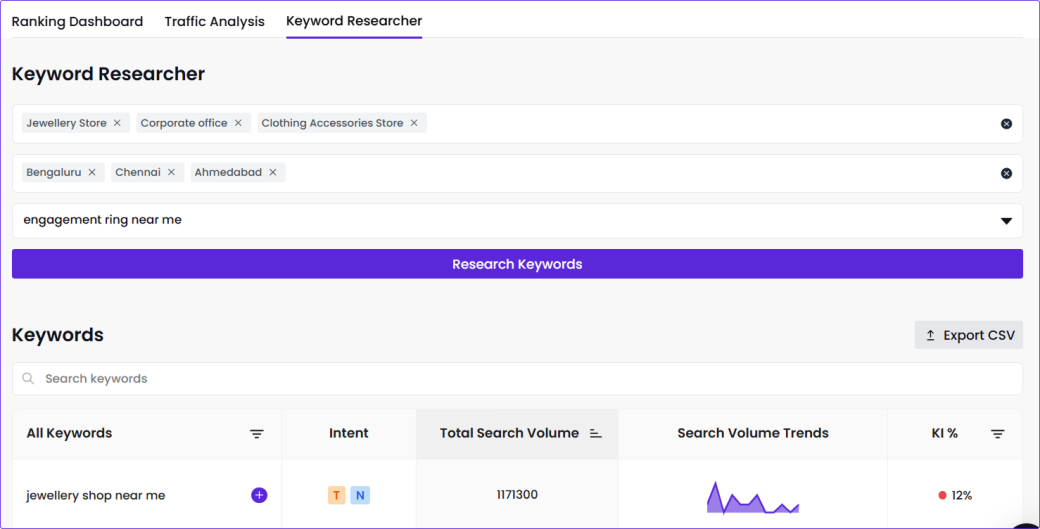The width and height of the screenshot is (1040, 529).
Task: Open the All Keywords filter icon
Action: tap(257, 434)
